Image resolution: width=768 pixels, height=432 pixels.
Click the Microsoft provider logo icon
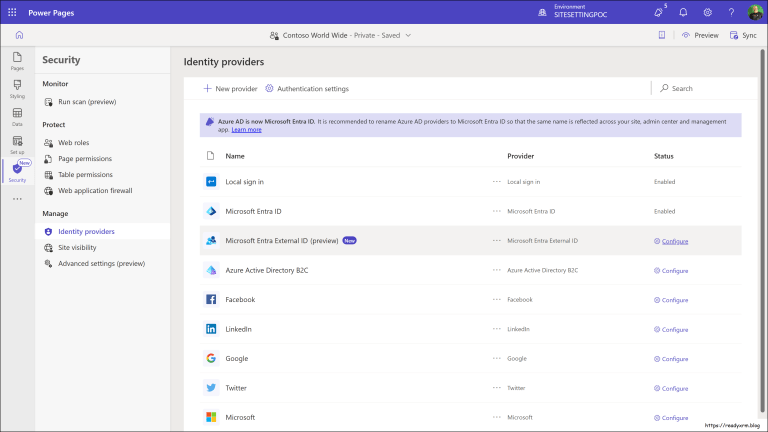click(x=211, y=417)
